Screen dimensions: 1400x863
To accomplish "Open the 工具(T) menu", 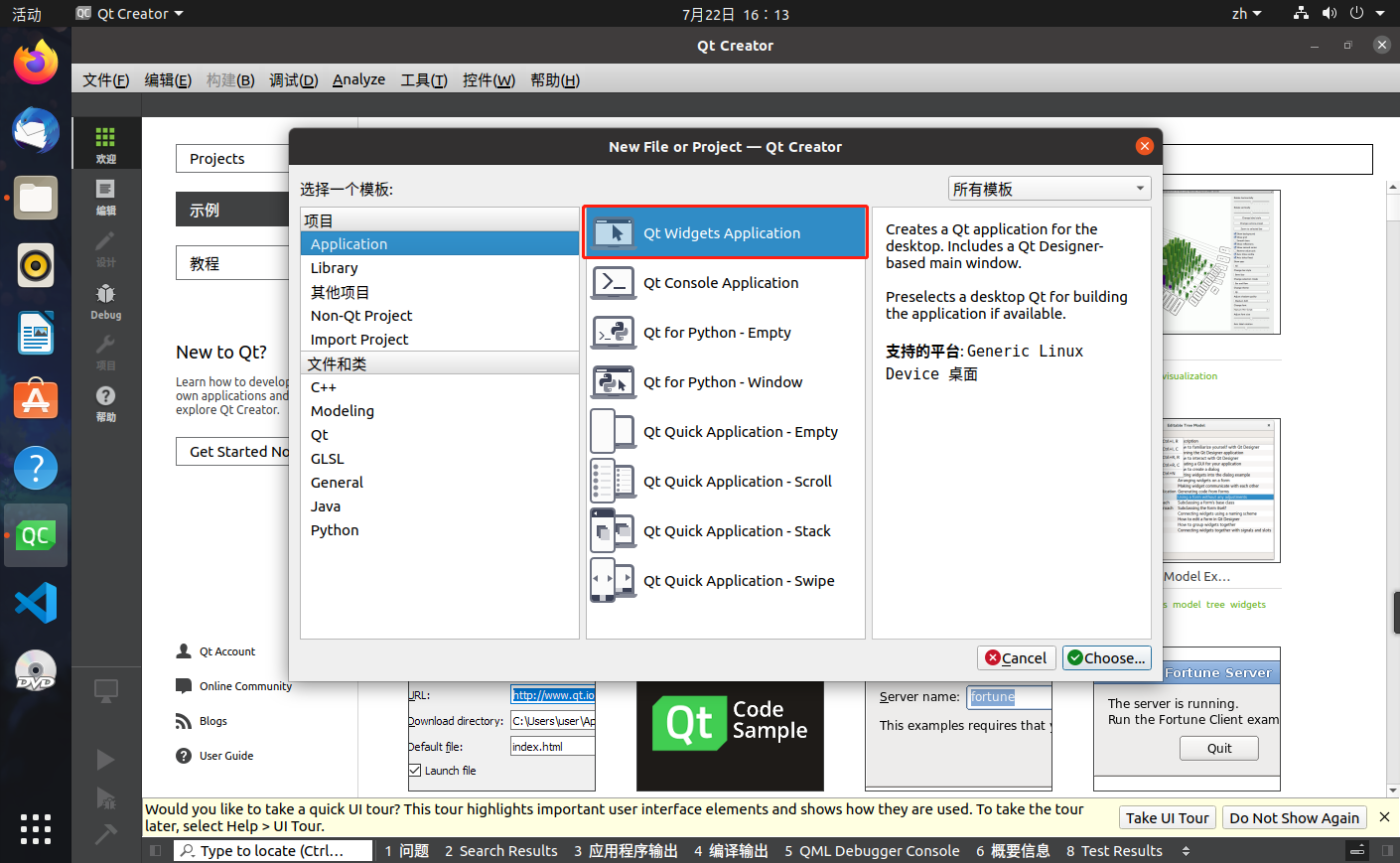I will click(x=424, y=79).
